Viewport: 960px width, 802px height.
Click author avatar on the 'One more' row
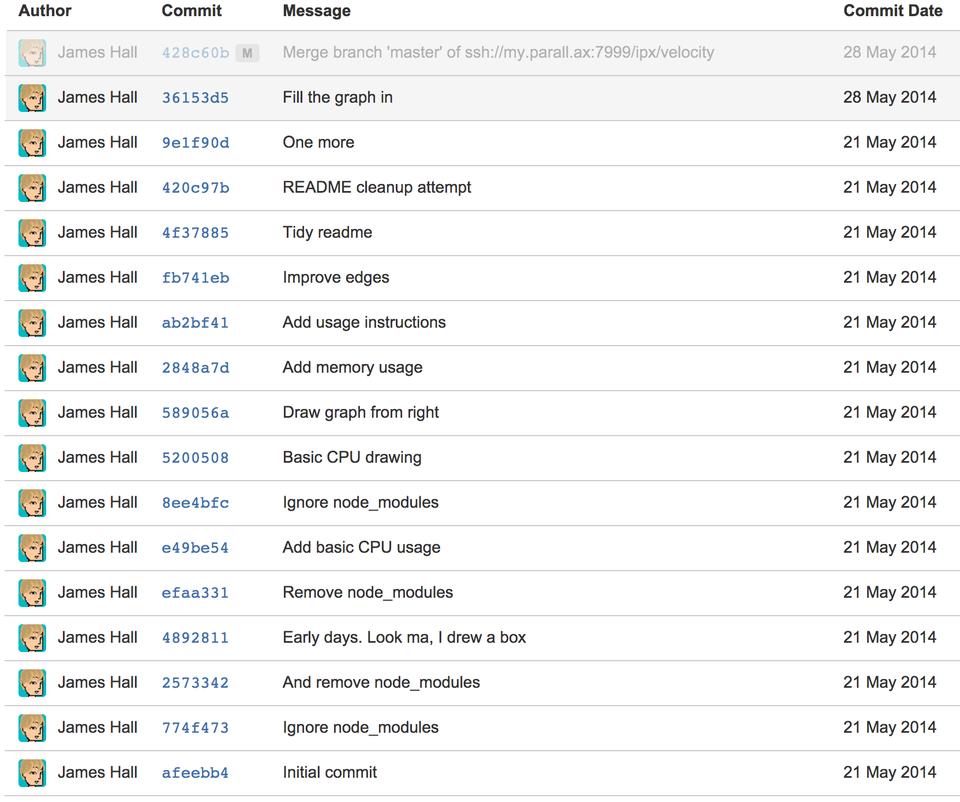(x=32, y=143)
